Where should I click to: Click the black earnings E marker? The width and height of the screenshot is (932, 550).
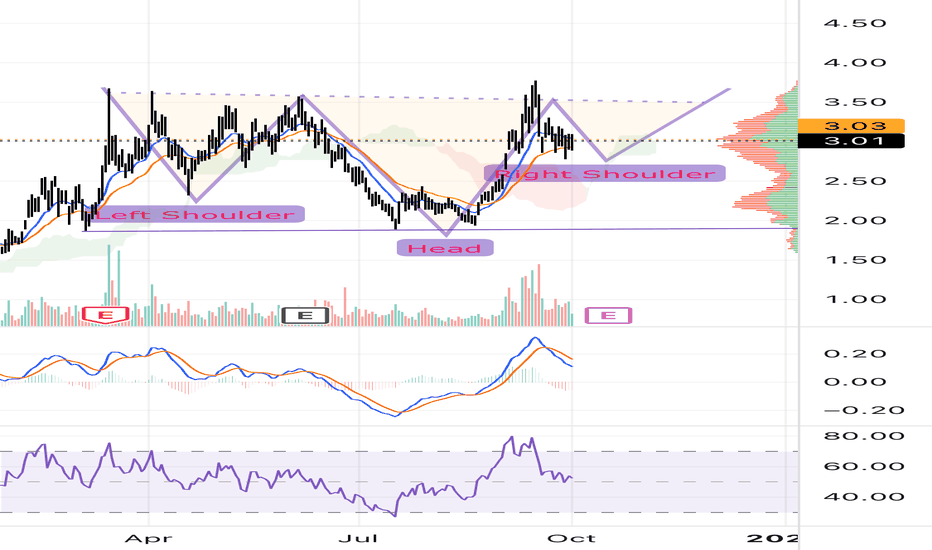click(x=305, y=315)
